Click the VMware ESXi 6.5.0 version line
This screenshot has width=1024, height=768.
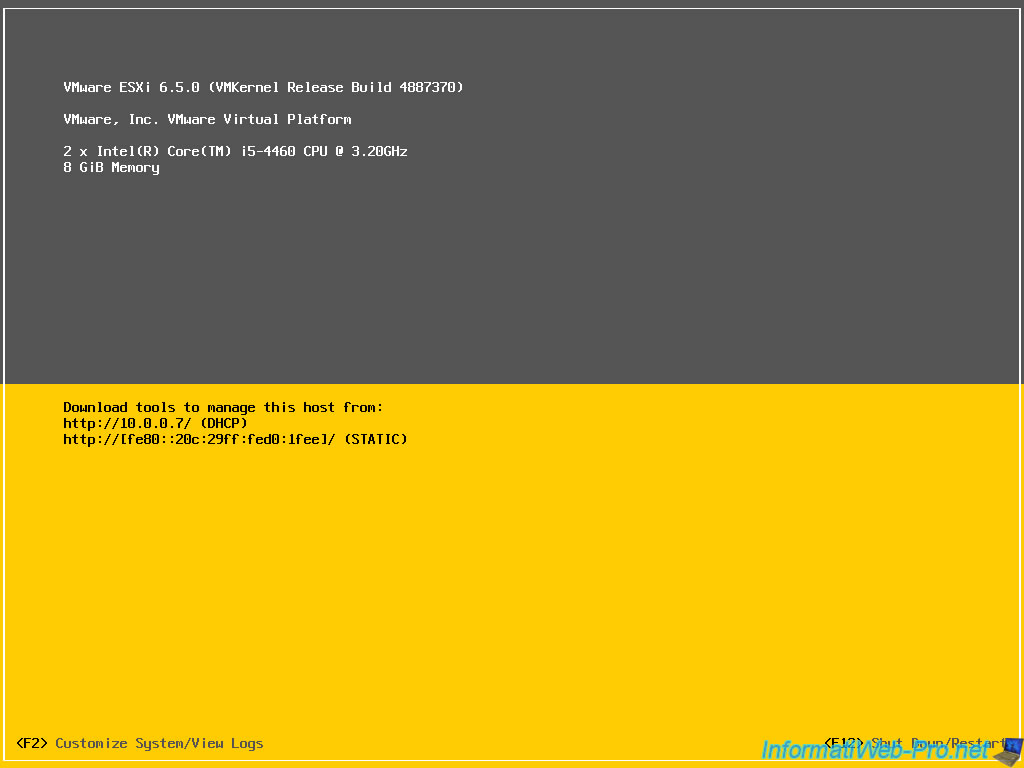coord(263,88)
